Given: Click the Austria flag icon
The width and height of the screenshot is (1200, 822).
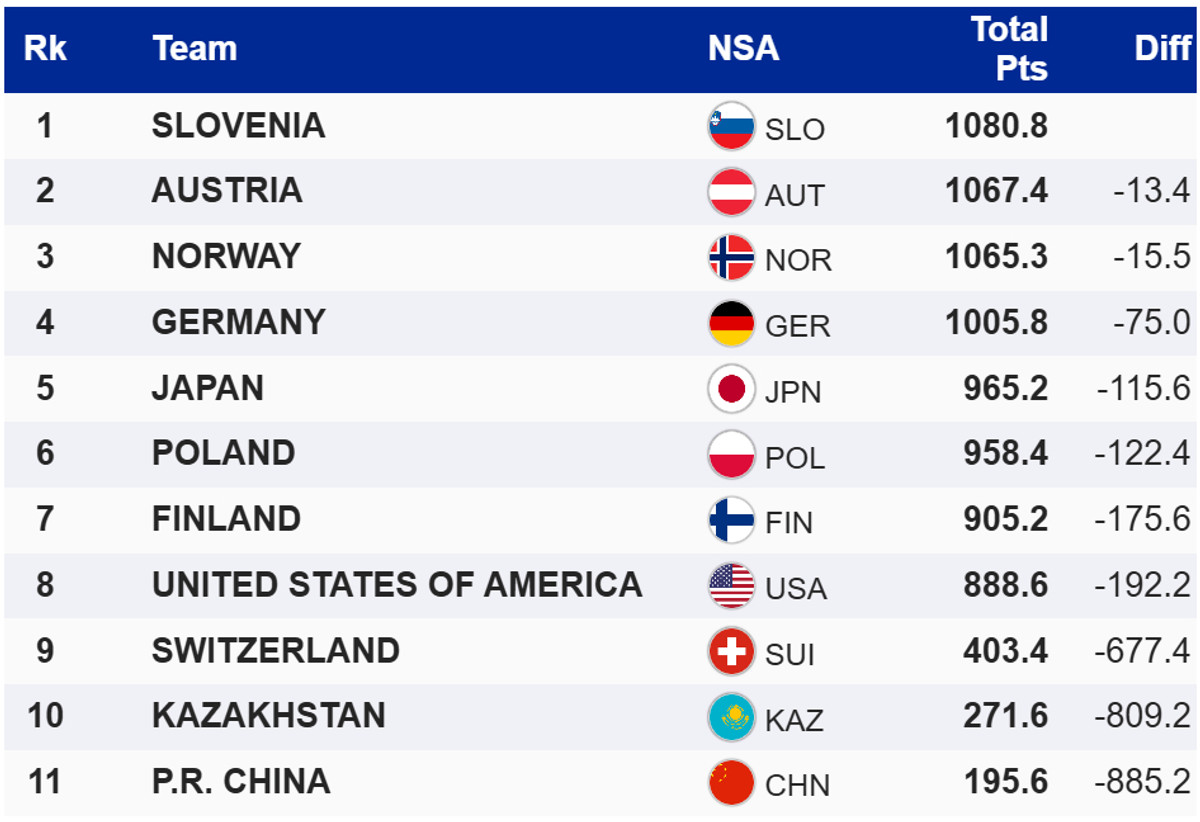Looking at the screenshot, I should 731,192.
